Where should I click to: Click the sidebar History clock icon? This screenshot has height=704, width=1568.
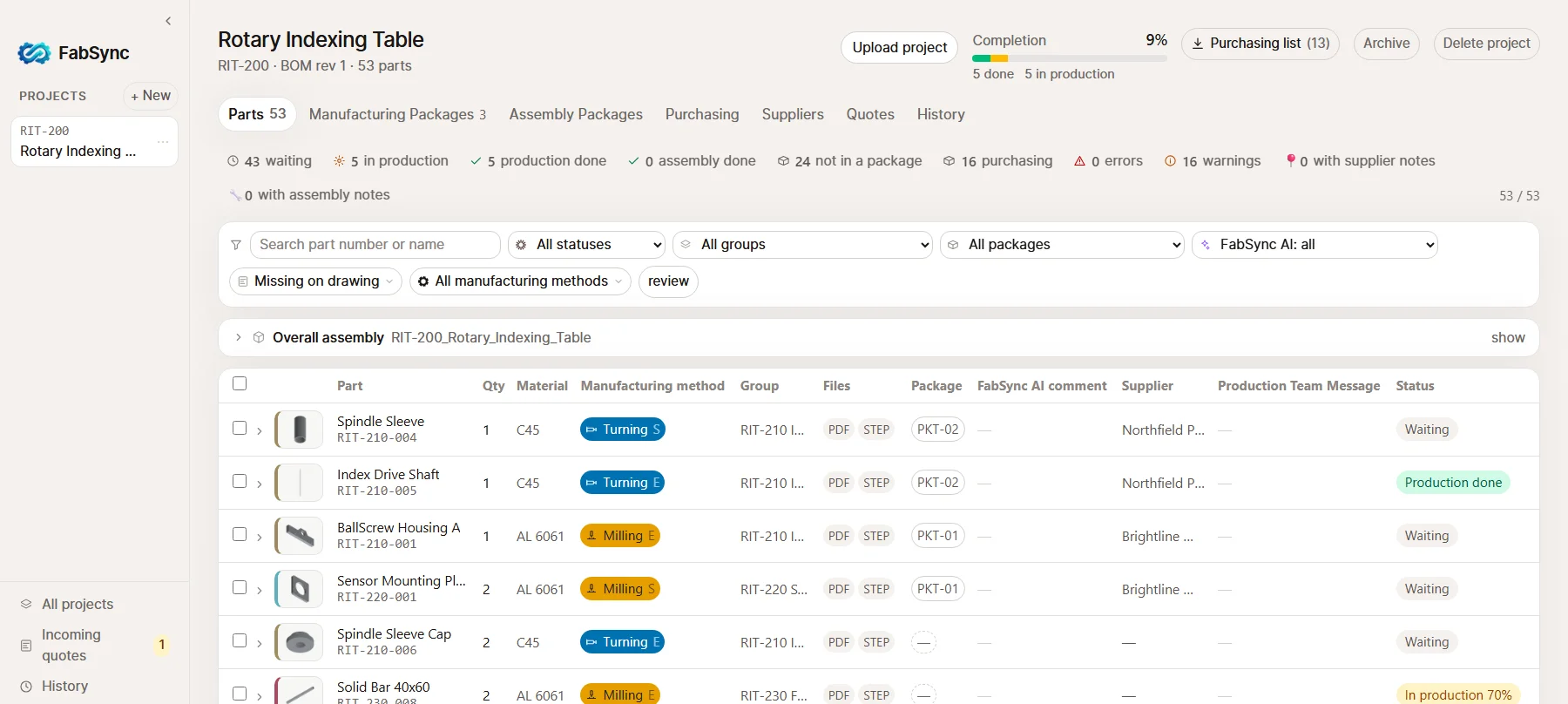[26, 687]
